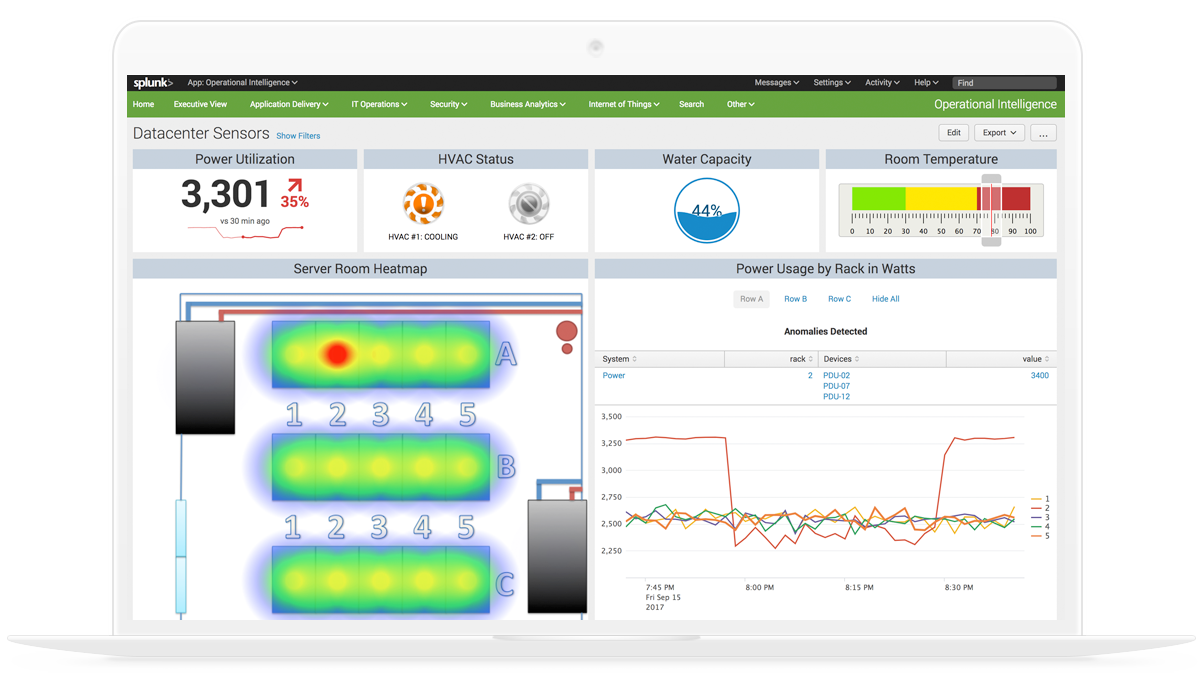Open the Export dropdown button
The width and height of the screenshot is (1200, 684).
click(x=999, y=132)
